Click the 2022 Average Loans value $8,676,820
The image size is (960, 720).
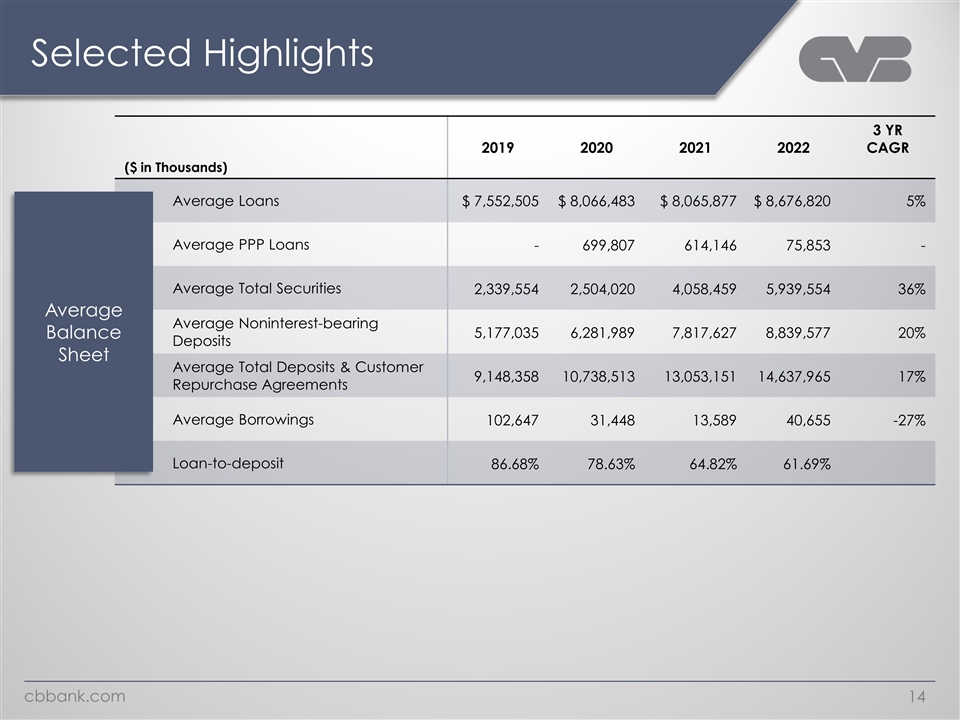click(792, 202)
